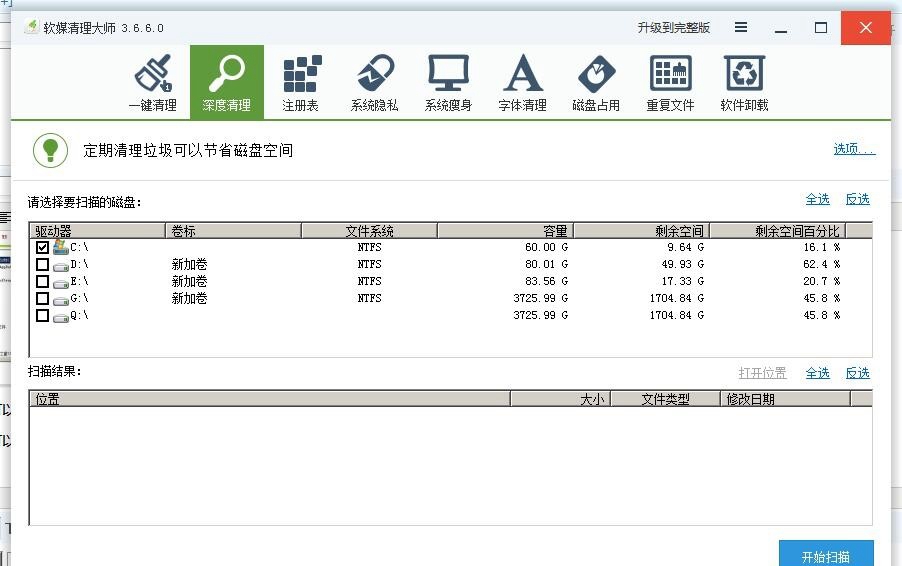Maximize the 软媒清理大师 window

[x=821, y=28]
